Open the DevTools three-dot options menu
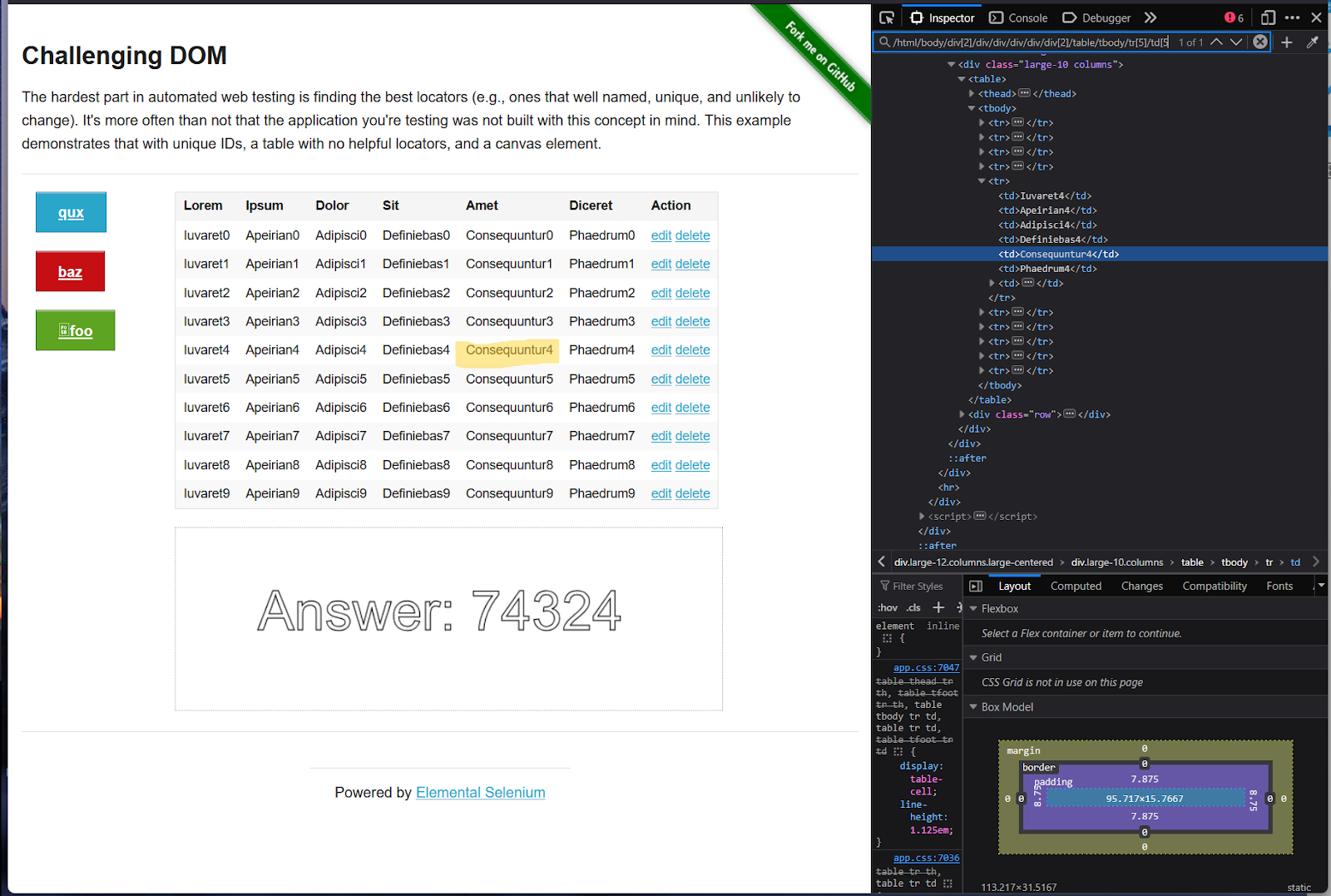The height and width of the screenshot is (896, 1331). click(1292, 17)
